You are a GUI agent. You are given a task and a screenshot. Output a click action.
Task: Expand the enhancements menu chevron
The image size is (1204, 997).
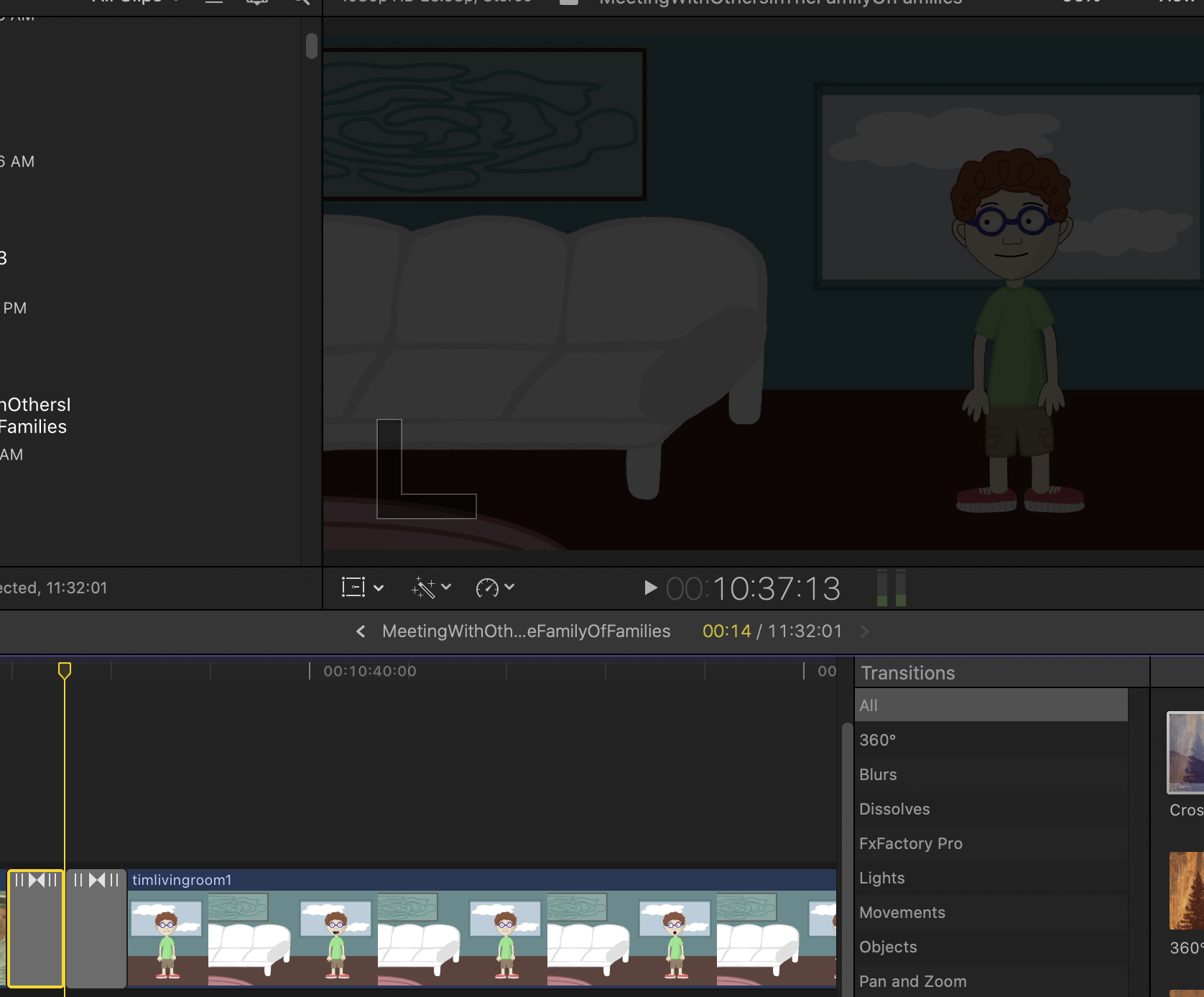(x=446, y=588)
